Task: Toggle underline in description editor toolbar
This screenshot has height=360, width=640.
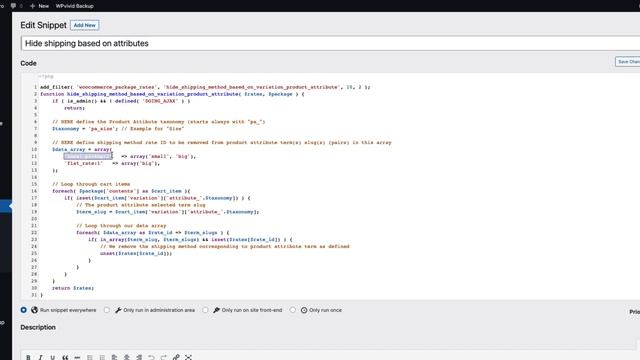Action: point(53,357)
